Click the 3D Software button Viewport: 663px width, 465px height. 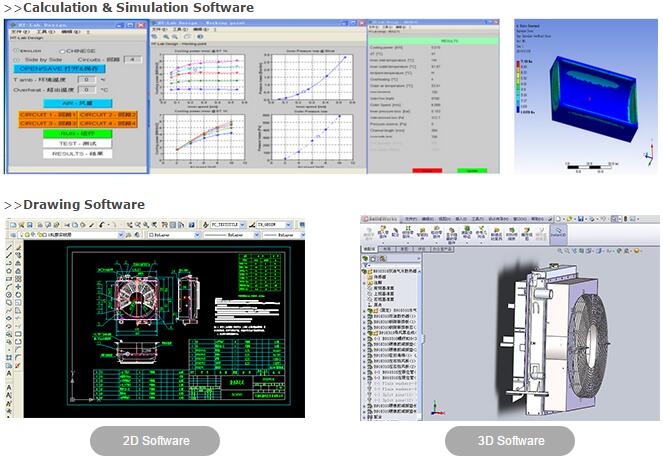click(x=510, y=440)
